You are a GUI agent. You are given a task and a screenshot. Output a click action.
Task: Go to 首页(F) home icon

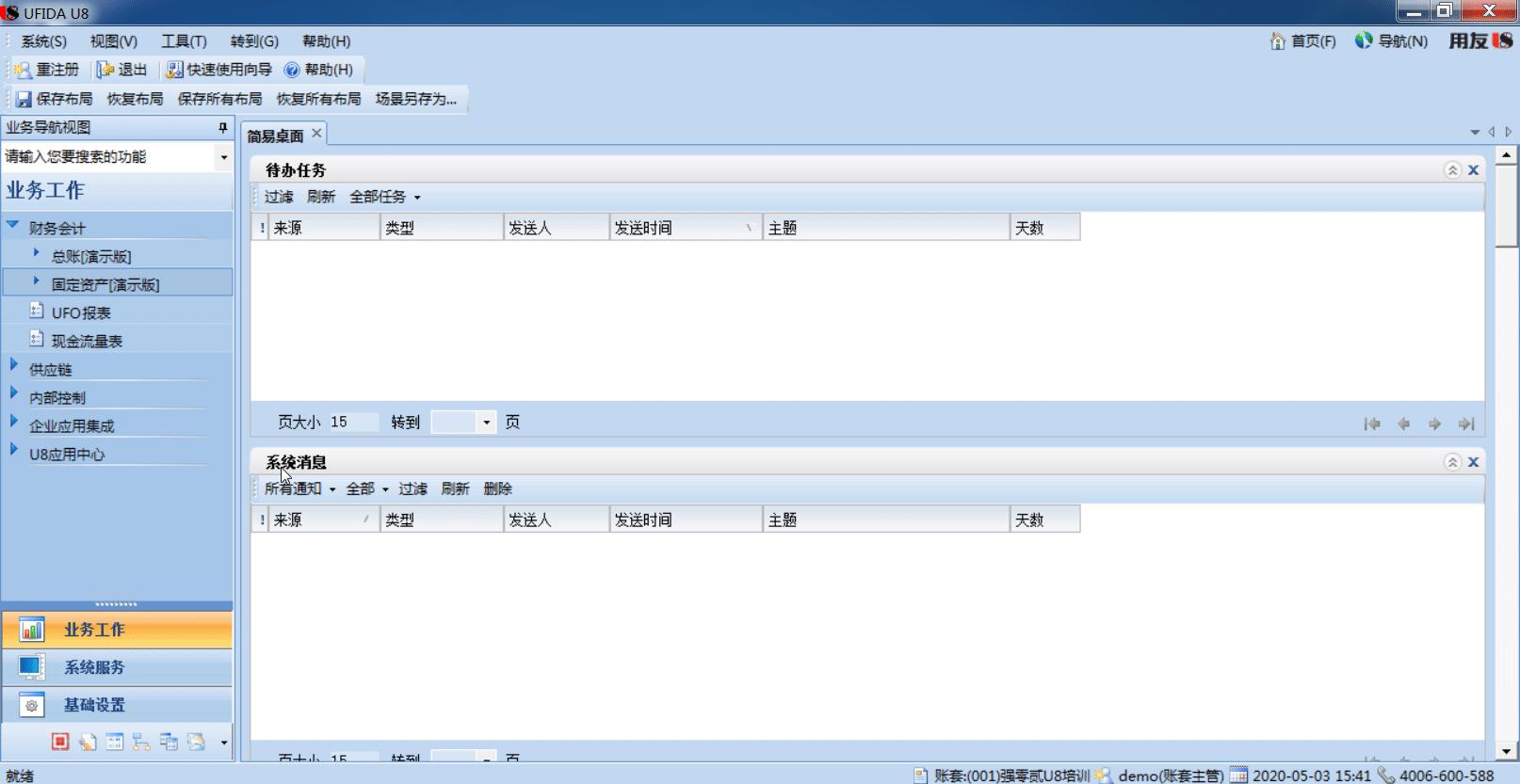click(x=1278, y=41)
